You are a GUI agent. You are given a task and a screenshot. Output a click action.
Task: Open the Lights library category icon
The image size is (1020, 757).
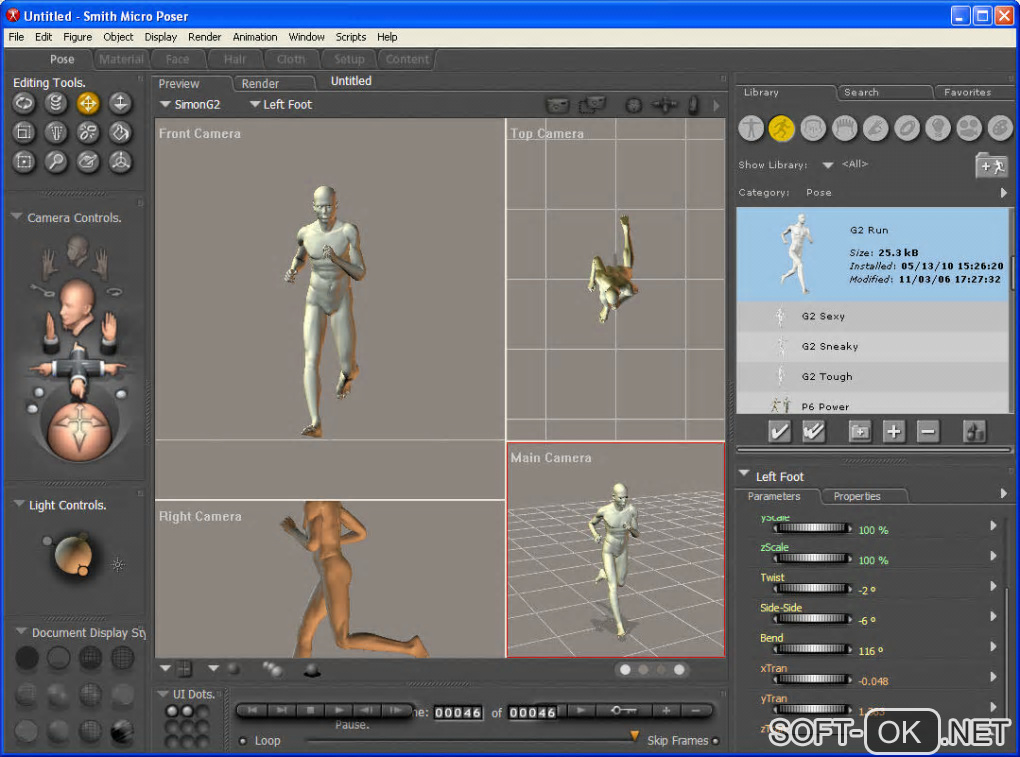tap(937, 128)
